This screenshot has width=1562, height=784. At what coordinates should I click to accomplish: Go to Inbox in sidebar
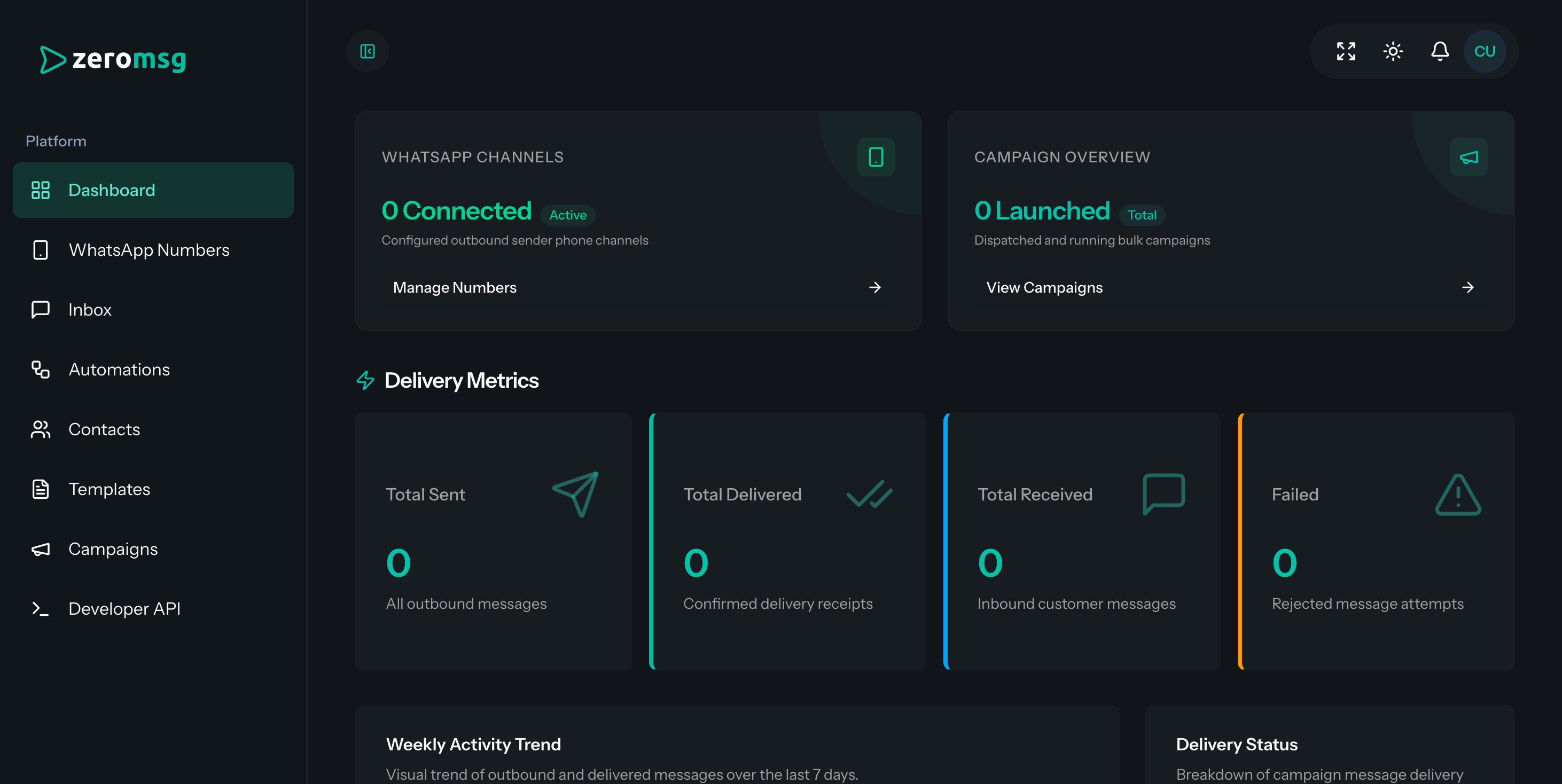tap(153, 310)
